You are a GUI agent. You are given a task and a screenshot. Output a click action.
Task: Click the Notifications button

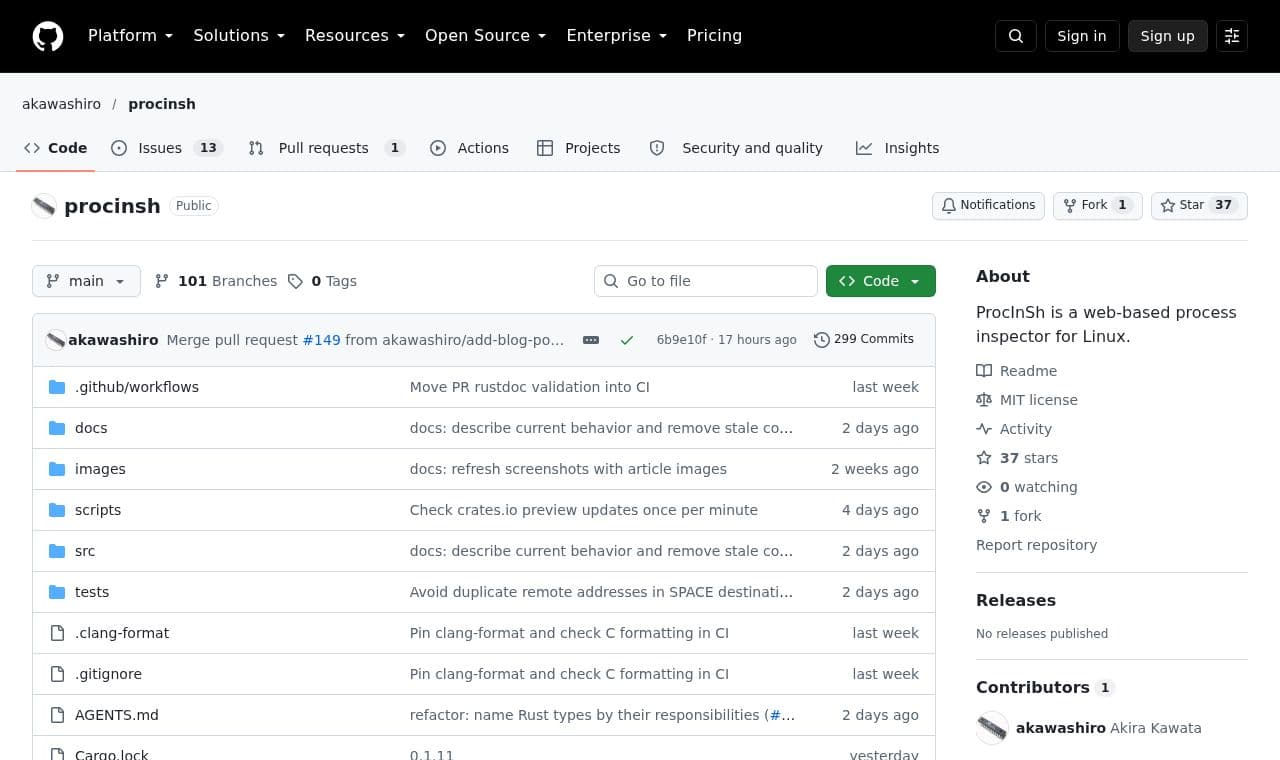(x=988, y=205)
